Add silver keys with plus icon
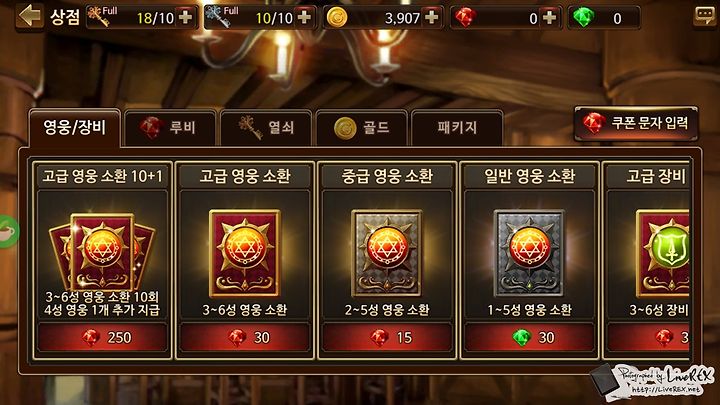Image resolution: width=720 pixels, height=405 pixels. click(x=304, y=17)
